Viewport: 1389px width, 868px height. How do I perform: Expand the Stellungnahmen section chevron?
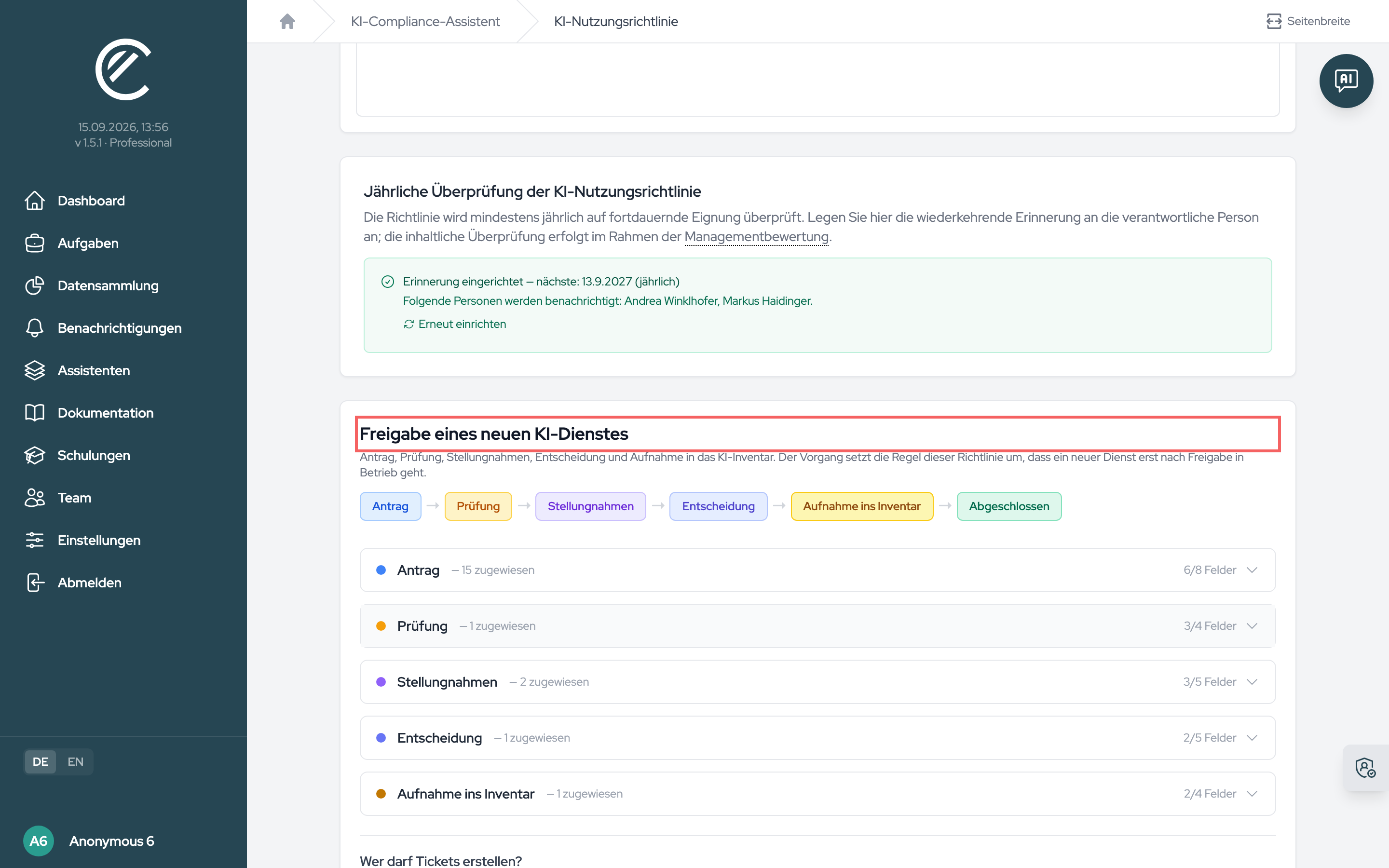click(1253, 682)
